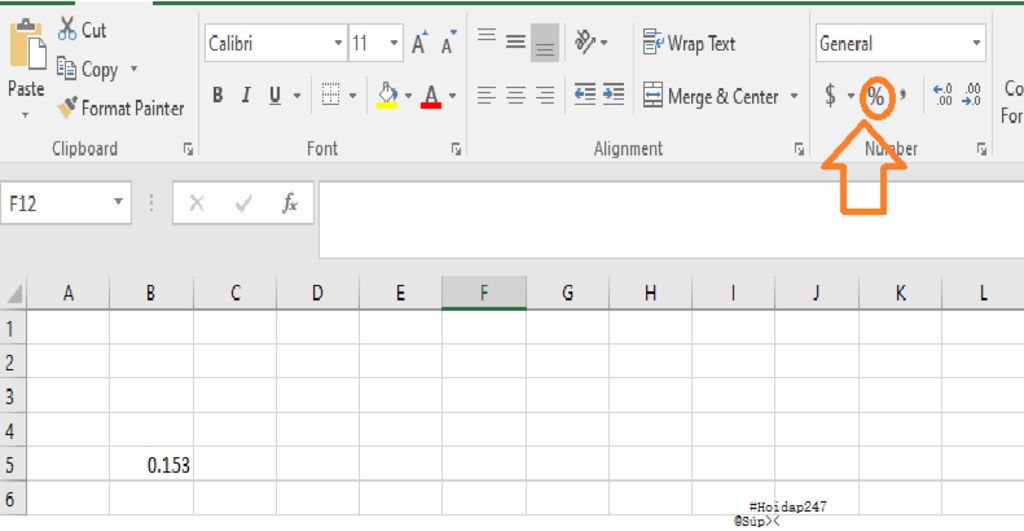
Task: Click the Comma Style icon
Action: coord(903,96)
